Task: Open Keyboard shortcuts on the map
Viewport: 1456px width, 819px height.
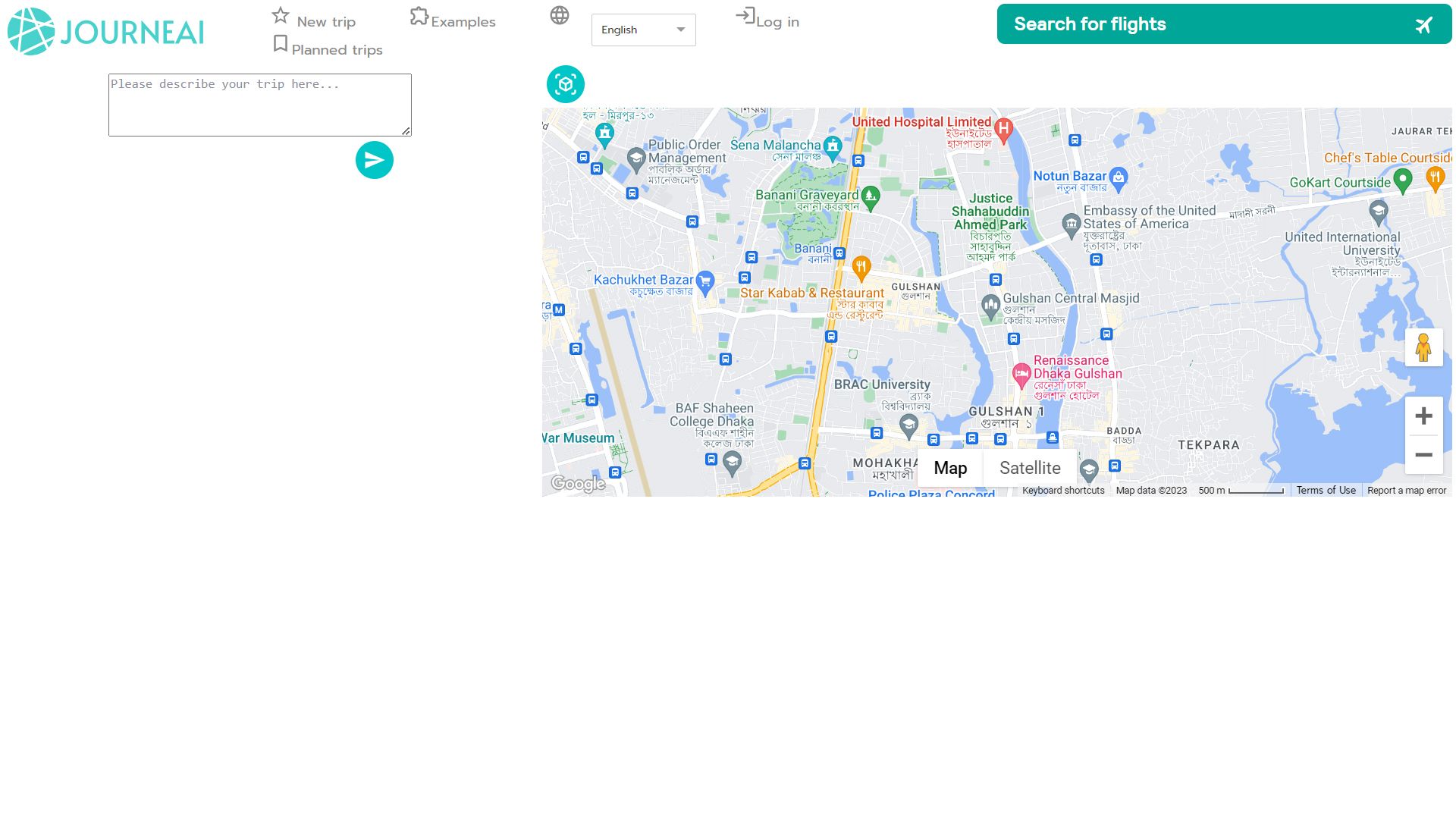Action: tap(1063, 491)
